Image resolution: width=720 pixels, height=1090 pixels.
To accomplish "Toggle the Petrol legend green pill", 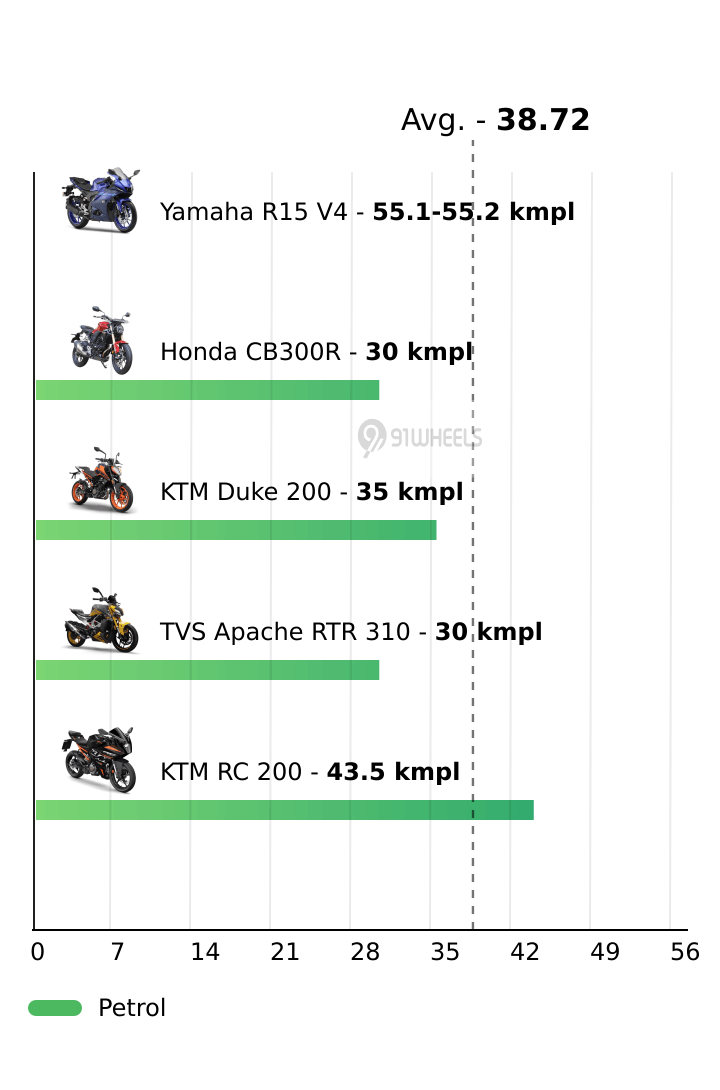I will coord(55,1008).
